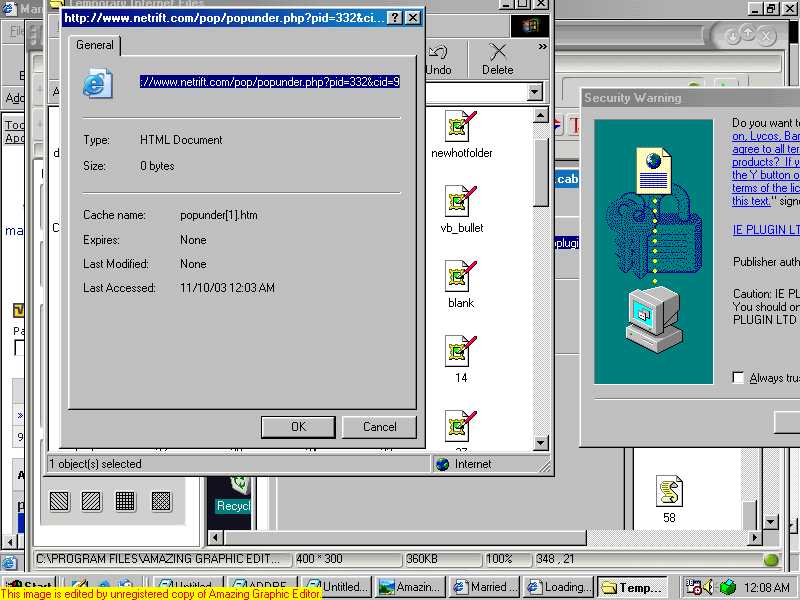Expand the address bar dropdown arrow
Image resolution: width=800 pixels, height=600 pixels.
tap(535, 92)
